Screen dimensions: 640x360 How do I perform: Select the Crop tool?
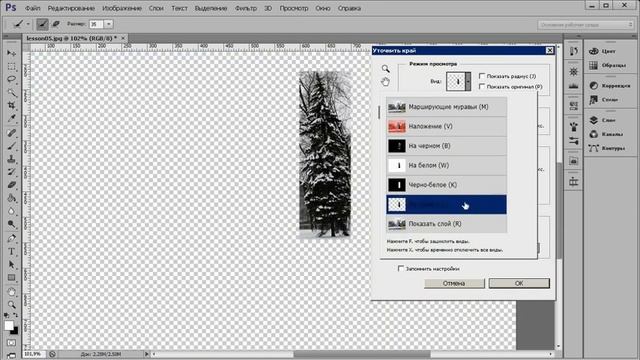pyautogui.click(x=11, y=106)
